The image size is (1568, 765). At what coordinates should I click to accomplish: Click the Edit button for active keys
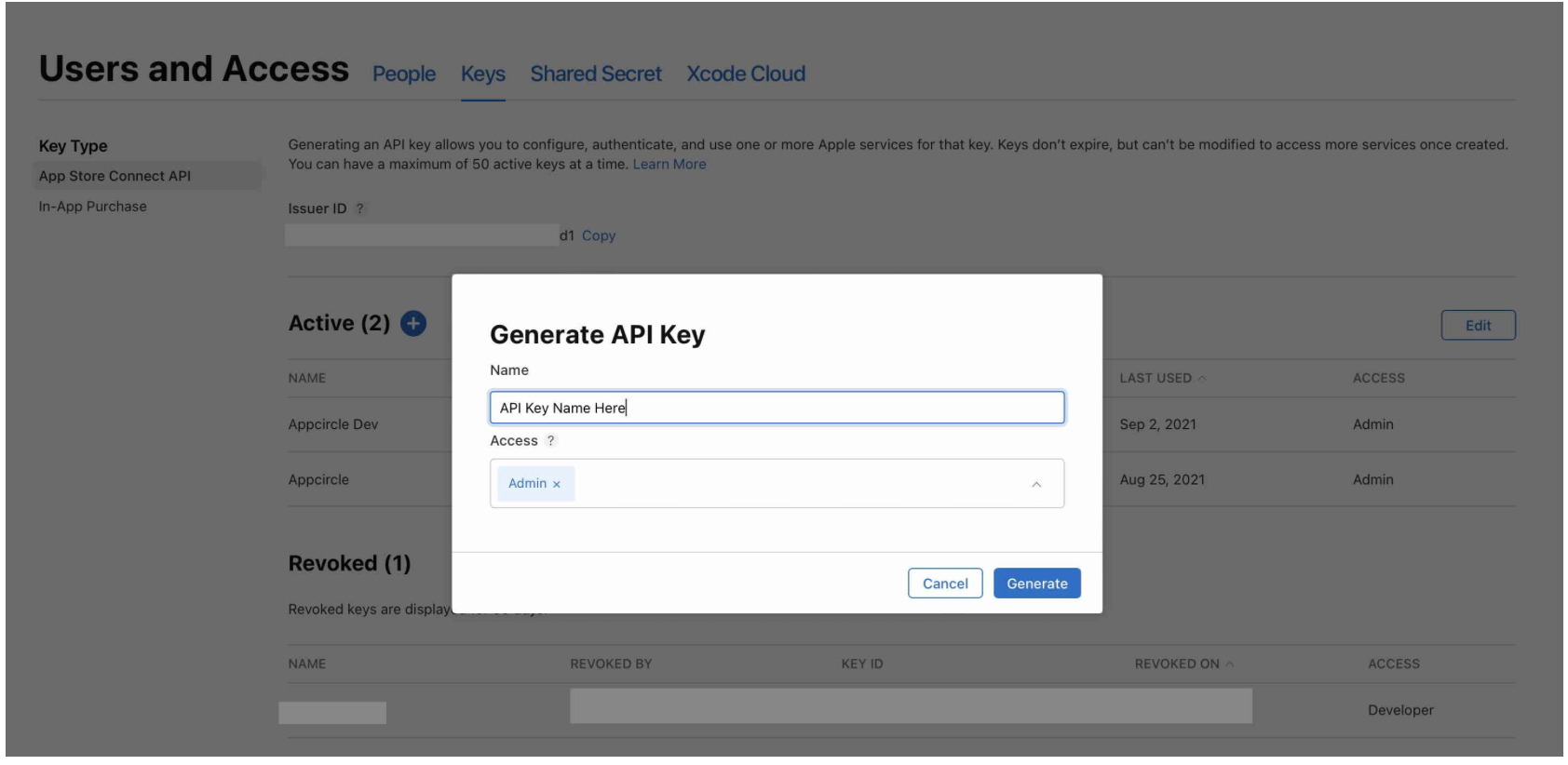click(x=1478, y=325)
